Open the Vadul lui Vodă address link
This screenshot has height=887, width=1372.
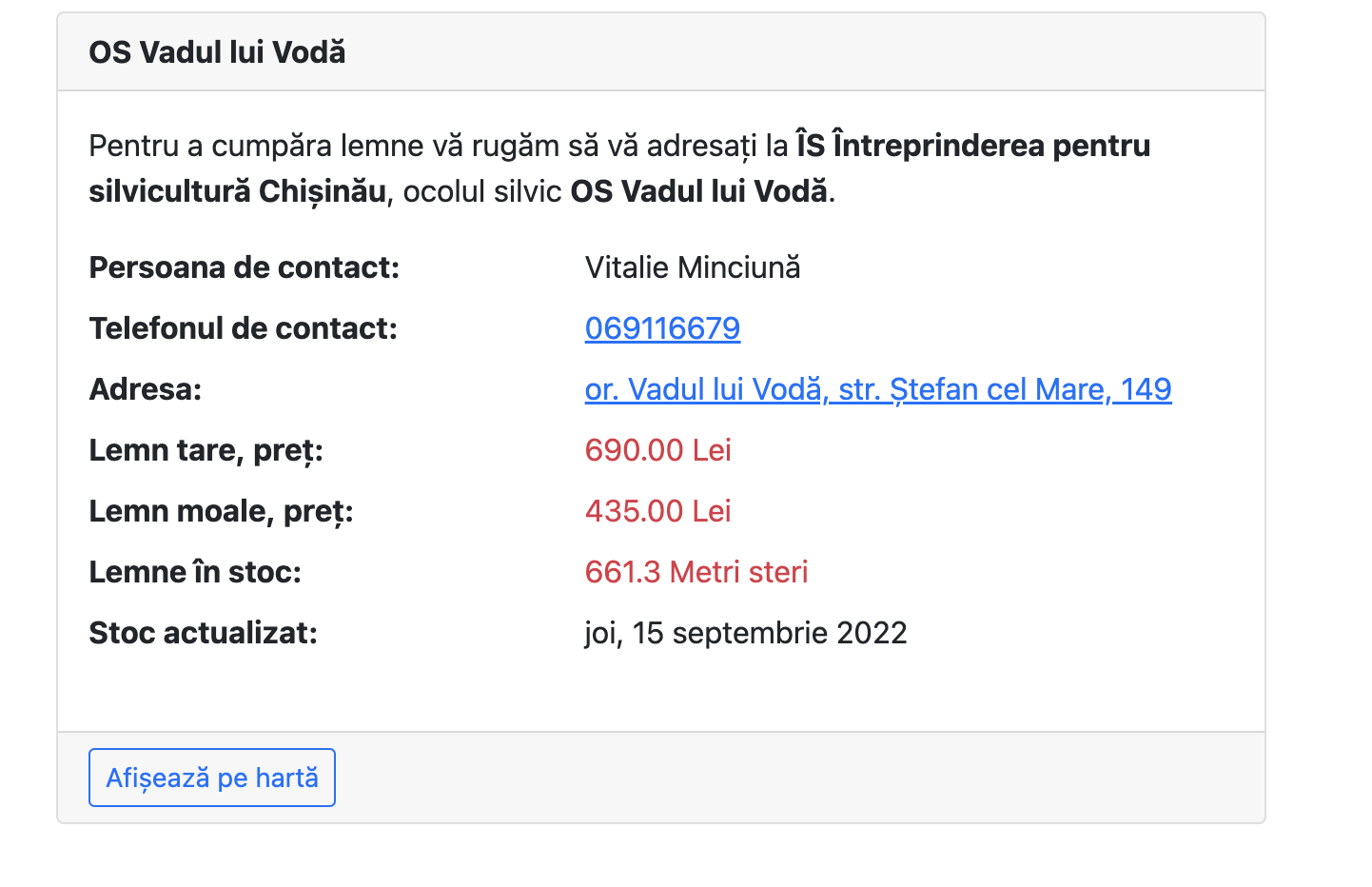pyautogui.click(x=877, y=389)
